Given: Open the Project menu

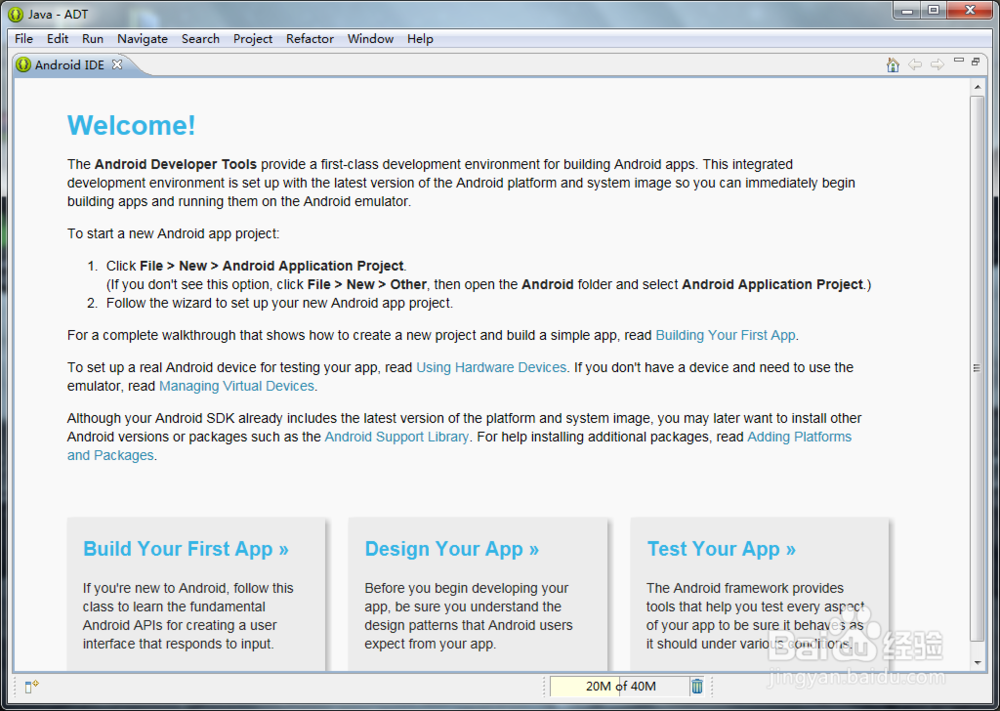Looking at the screenshot, I should tap(253, 39).
